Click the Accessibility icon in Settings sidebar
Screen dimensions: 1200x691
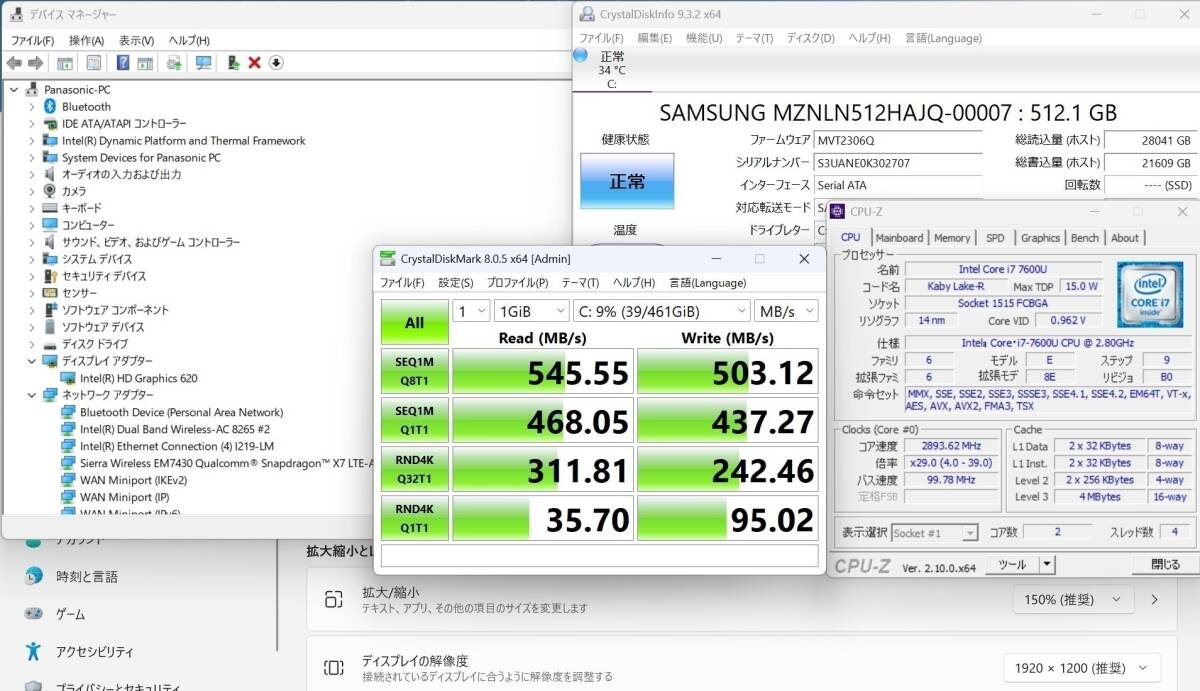(34, 651)
